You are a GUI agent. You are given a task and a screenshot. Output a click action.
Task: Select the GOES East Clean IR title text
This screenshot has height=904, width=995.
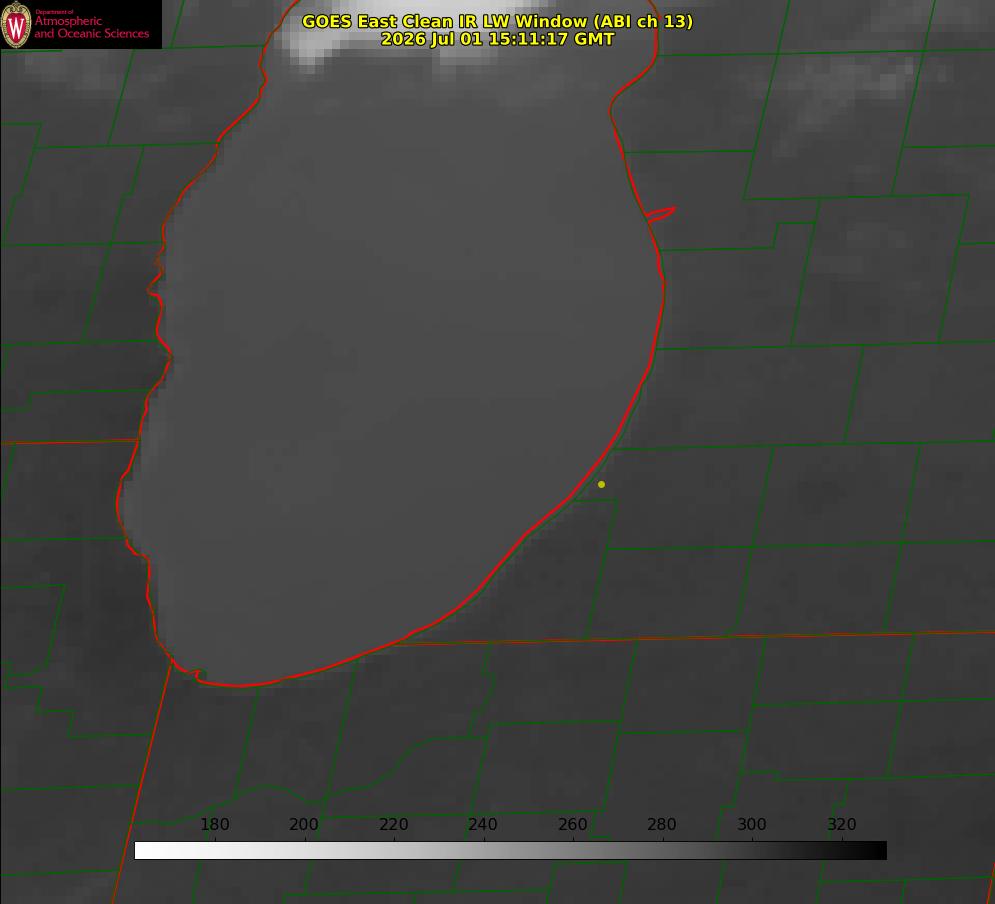pos(497,21)
